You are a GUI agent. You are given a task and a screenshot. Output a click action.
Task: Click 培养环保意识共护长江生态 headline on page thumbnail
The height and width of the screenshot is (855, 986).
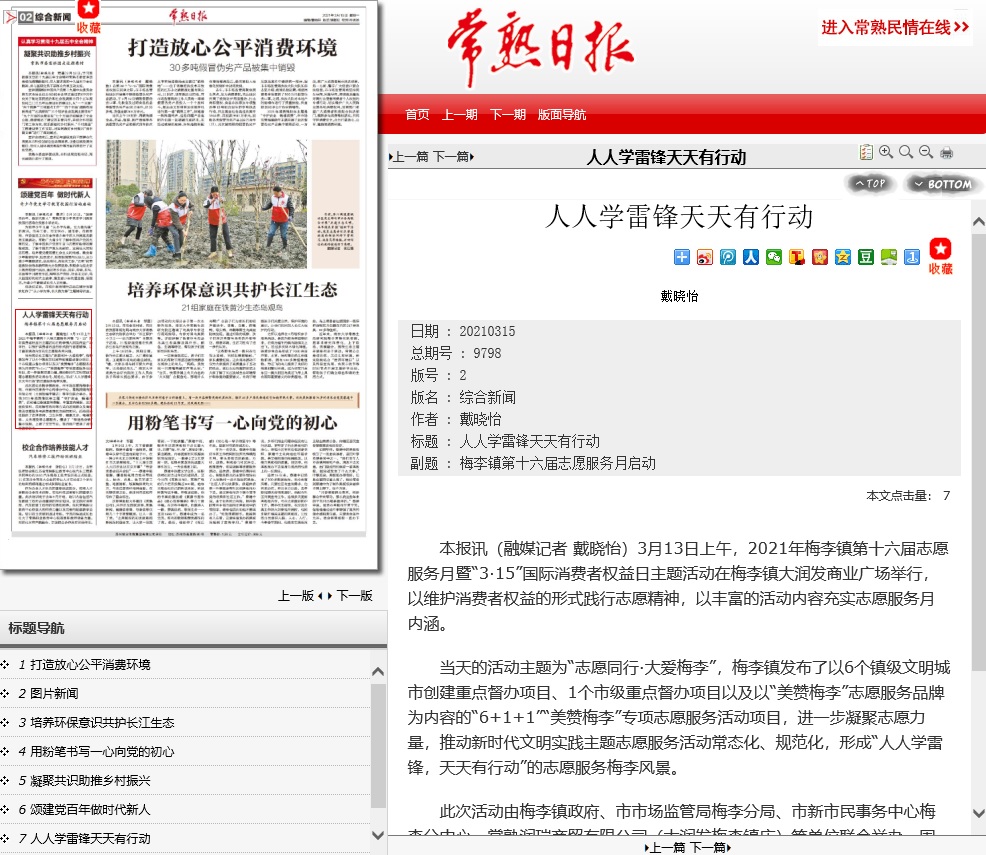(233, 290)
